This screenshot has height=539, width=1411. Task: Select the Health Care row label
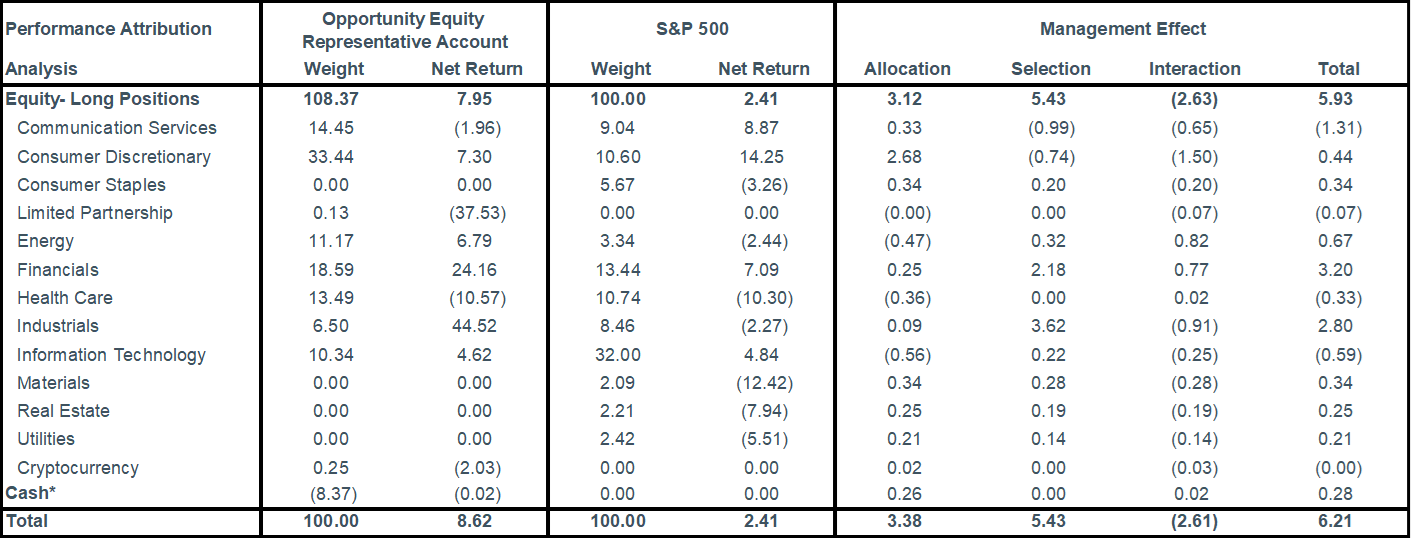pos(65,298)
